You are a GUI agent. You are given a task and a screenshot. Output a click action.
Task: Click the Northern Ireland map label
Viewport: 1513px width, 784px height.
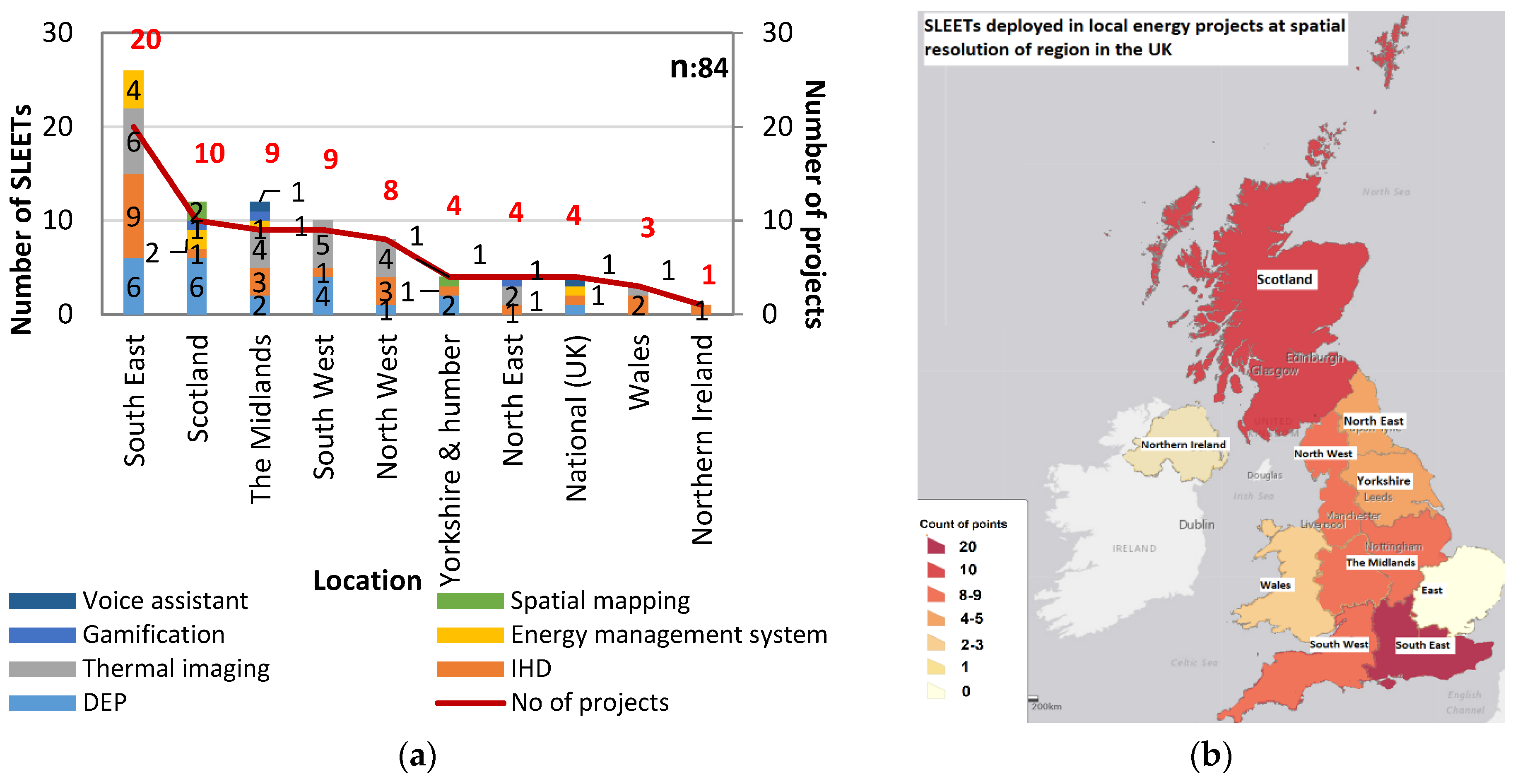point(1183,445)
